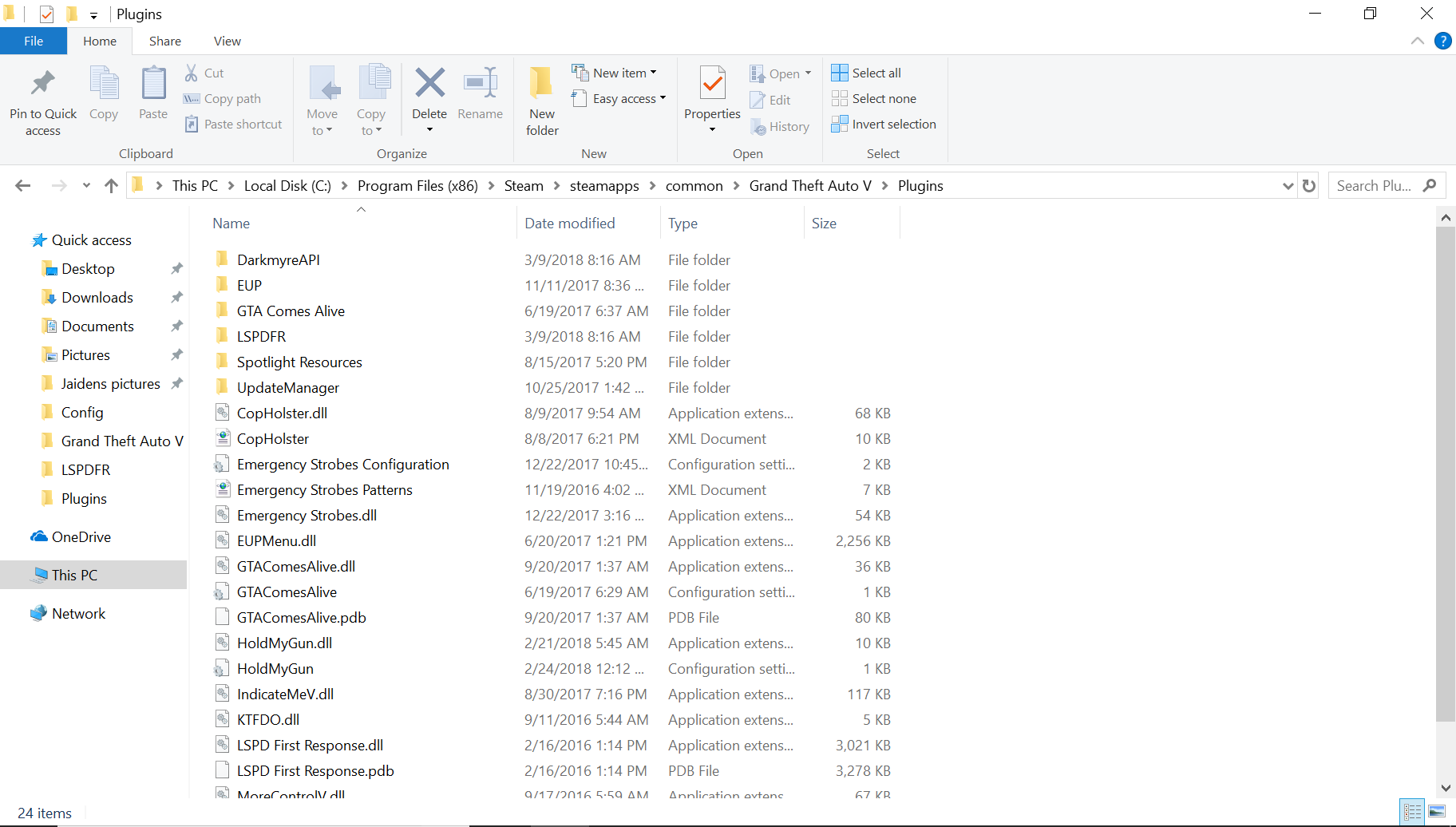
Task: Collapse the ribbon with the chevron
Action: pos(1418,41)
